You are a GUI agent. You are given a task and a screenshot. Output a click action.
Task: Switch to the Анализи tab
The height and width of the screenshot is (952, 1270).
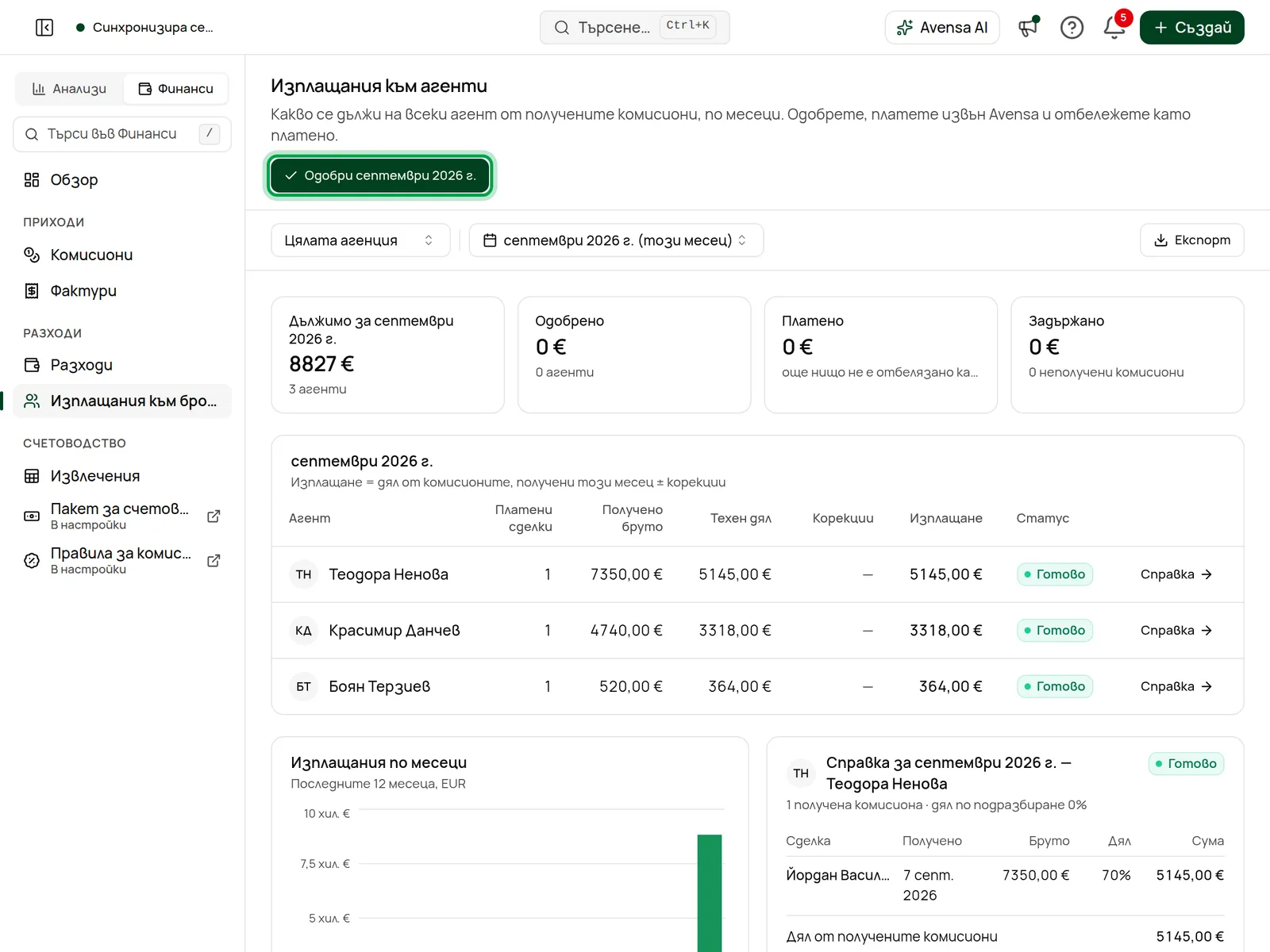click(x=70, y=89)
